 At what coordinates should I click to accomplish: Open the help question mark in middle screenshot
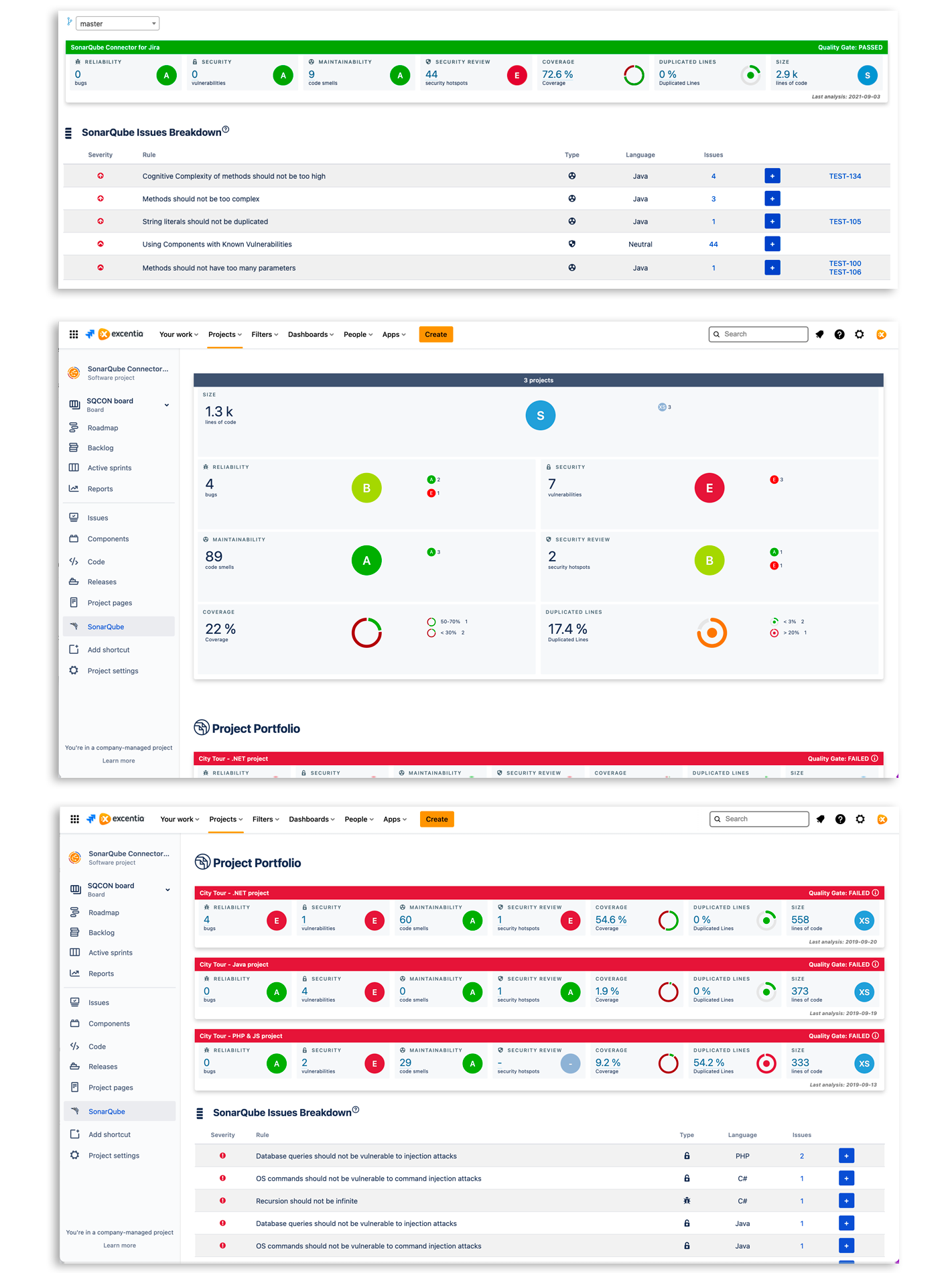pyautogui.click(x=839, y=334)
